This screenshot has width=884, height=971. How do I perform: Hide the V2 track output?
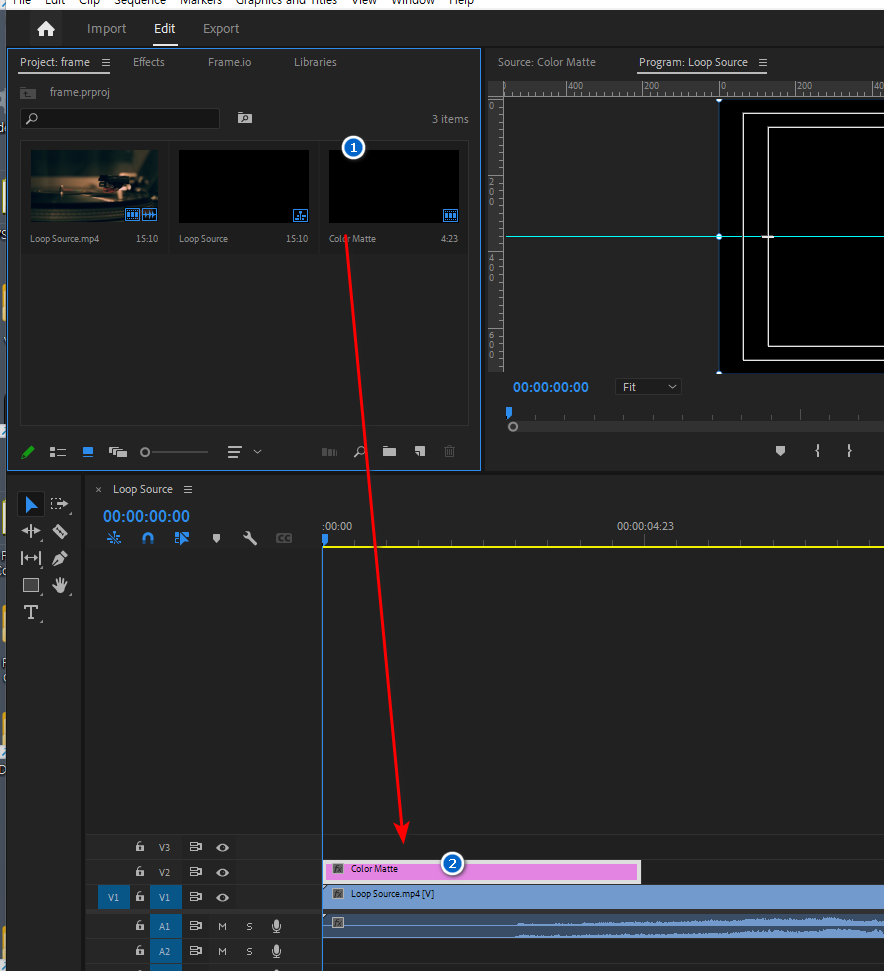(x=222, y=872)
